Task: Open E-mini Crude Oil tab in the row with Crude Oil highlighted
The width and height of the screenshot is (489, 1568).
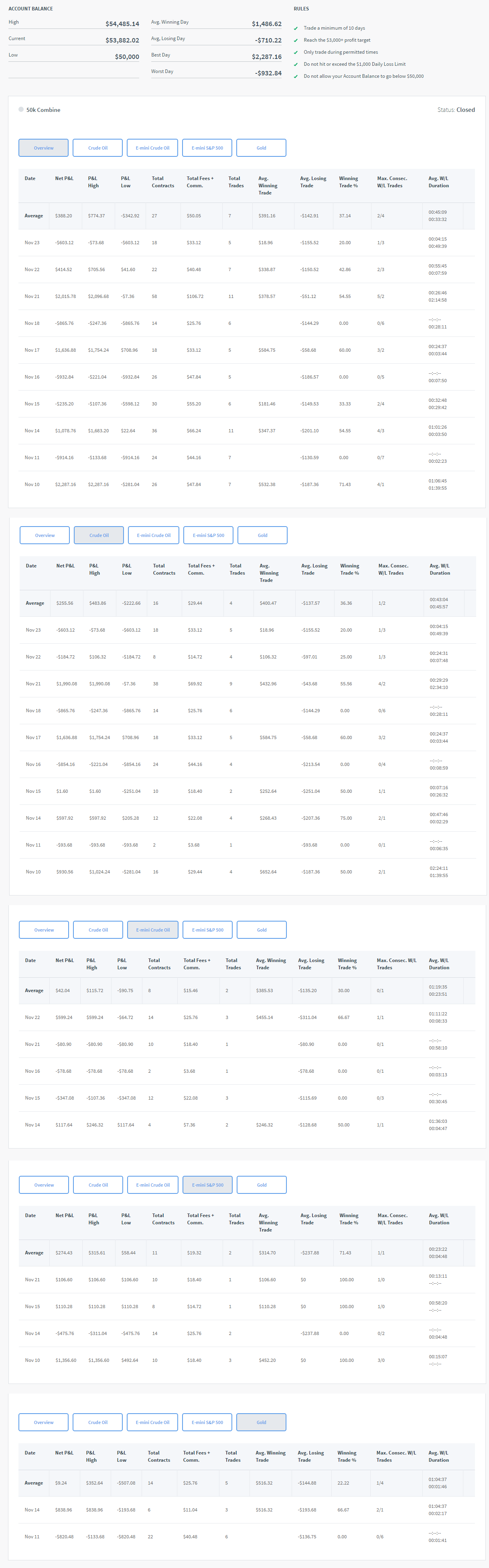Action: point(153,535)
